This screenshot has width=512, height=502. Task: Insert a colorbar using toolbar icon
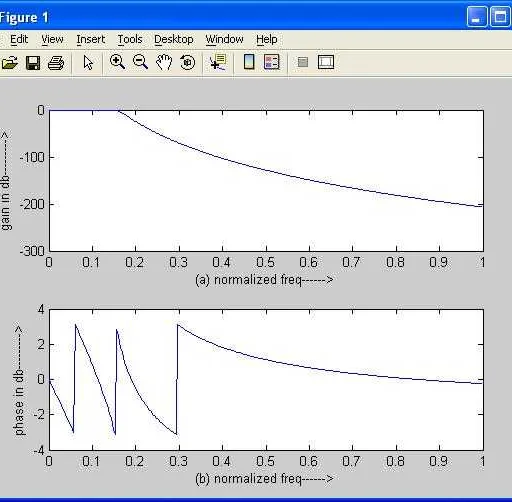tap(249, 62)
